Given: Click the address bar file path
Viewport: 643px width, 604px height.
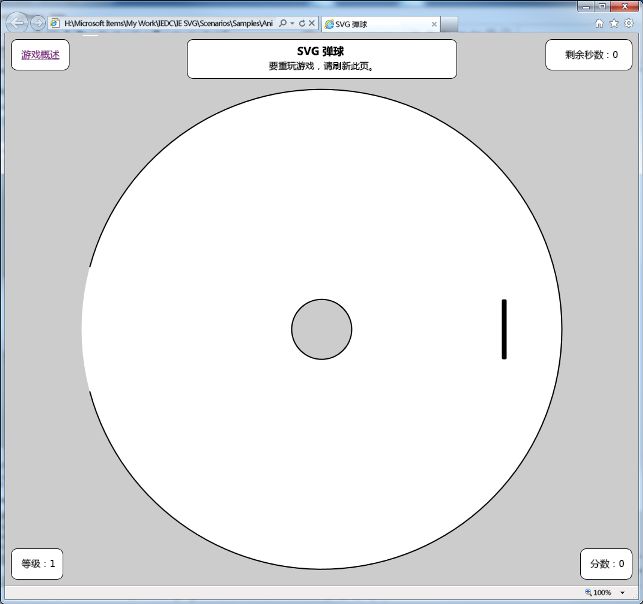Looking at the screenshot, I should pos(168,23).
